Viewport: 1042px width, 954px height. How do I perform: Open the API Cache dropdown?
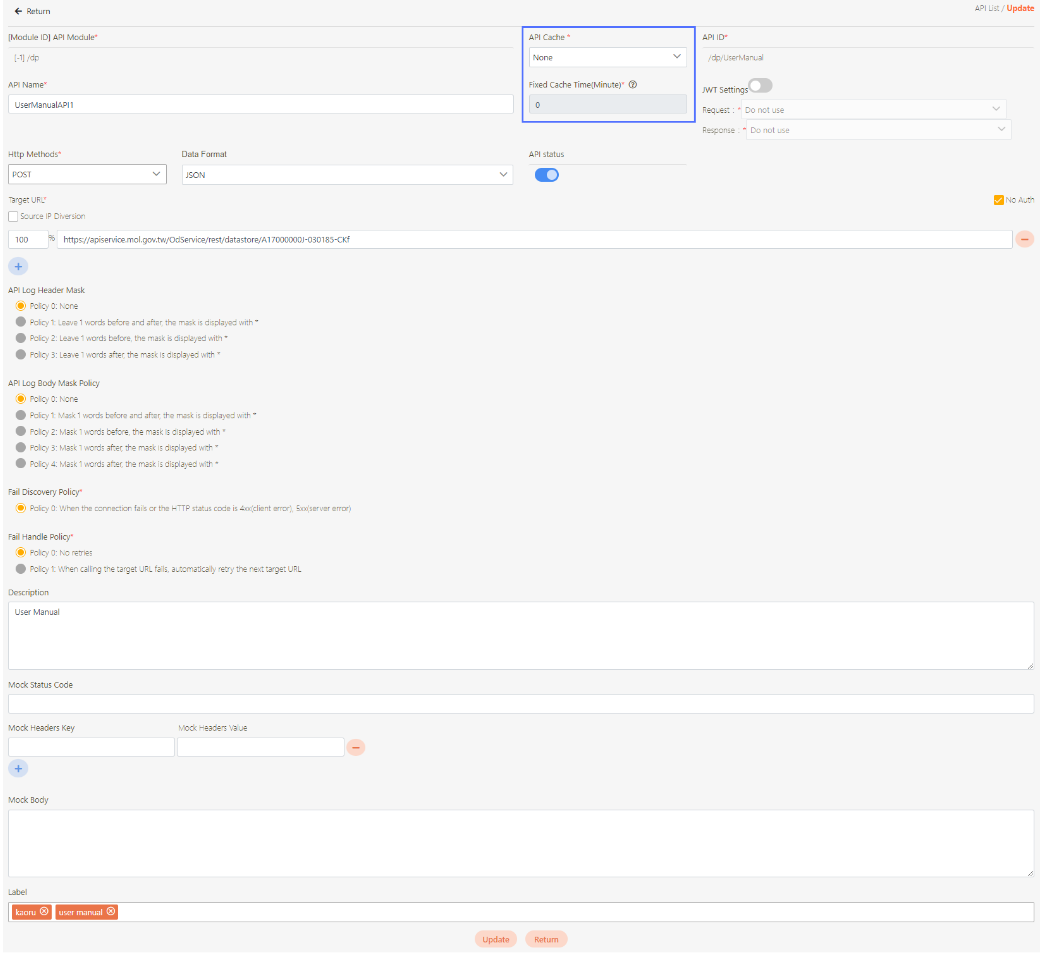click(607, 57)
